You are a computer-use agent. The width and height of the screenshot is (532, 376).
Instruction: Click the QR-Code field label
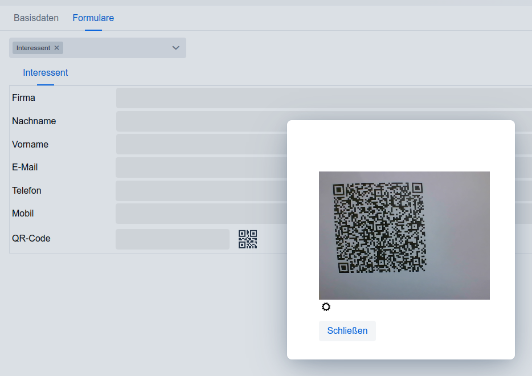(x=31, y=239)
